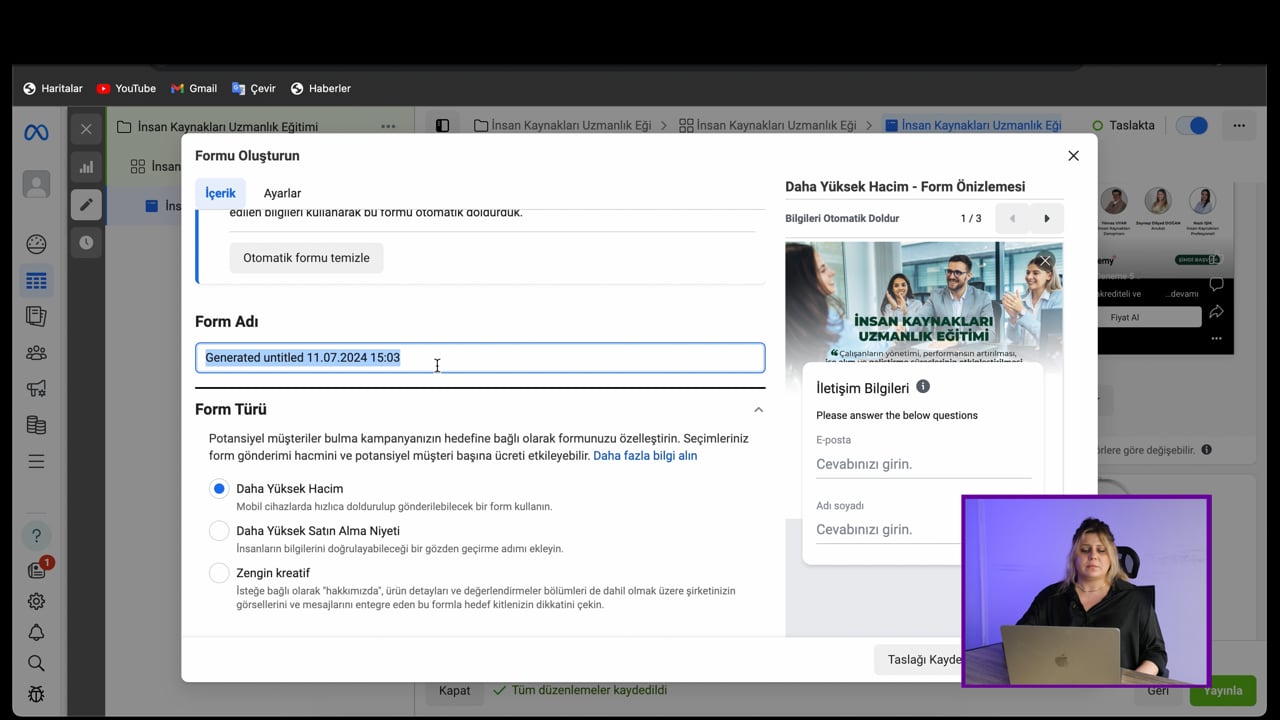
Task: Select campaign breadcrumb İnsan Kaynakları Uzmanlık Eği
Action: [x=562, y=126]
